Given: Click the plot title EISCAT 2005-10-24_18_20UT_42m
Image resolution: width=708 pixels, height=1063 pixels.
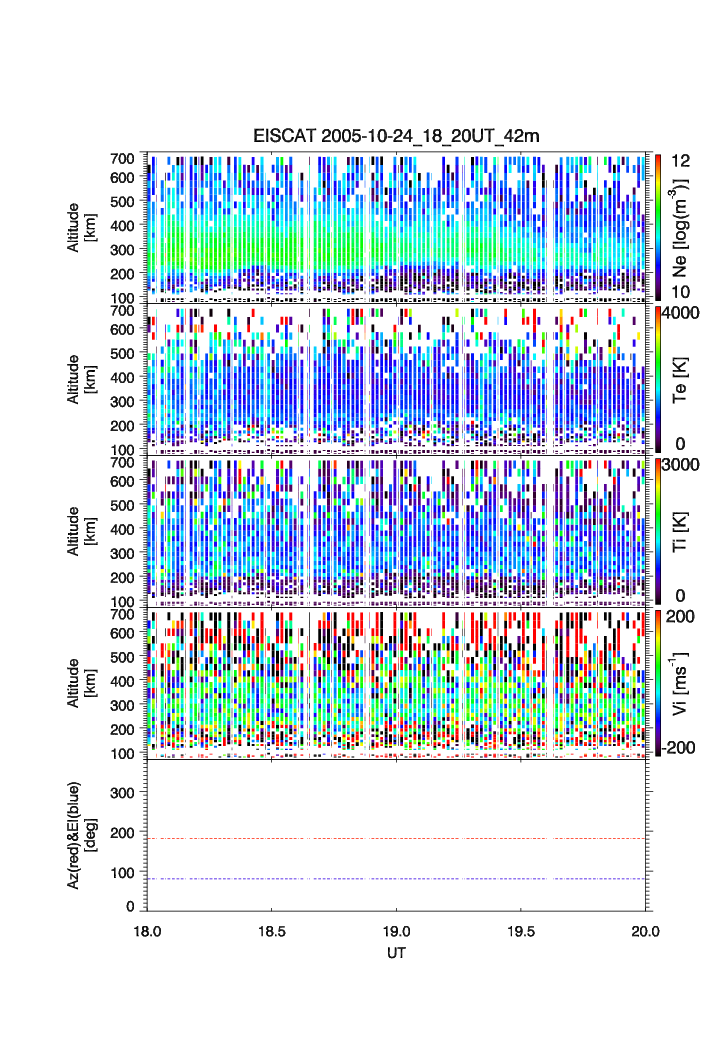Looking at the screenshot, I should pyautogui.click(x=396, y=136).
